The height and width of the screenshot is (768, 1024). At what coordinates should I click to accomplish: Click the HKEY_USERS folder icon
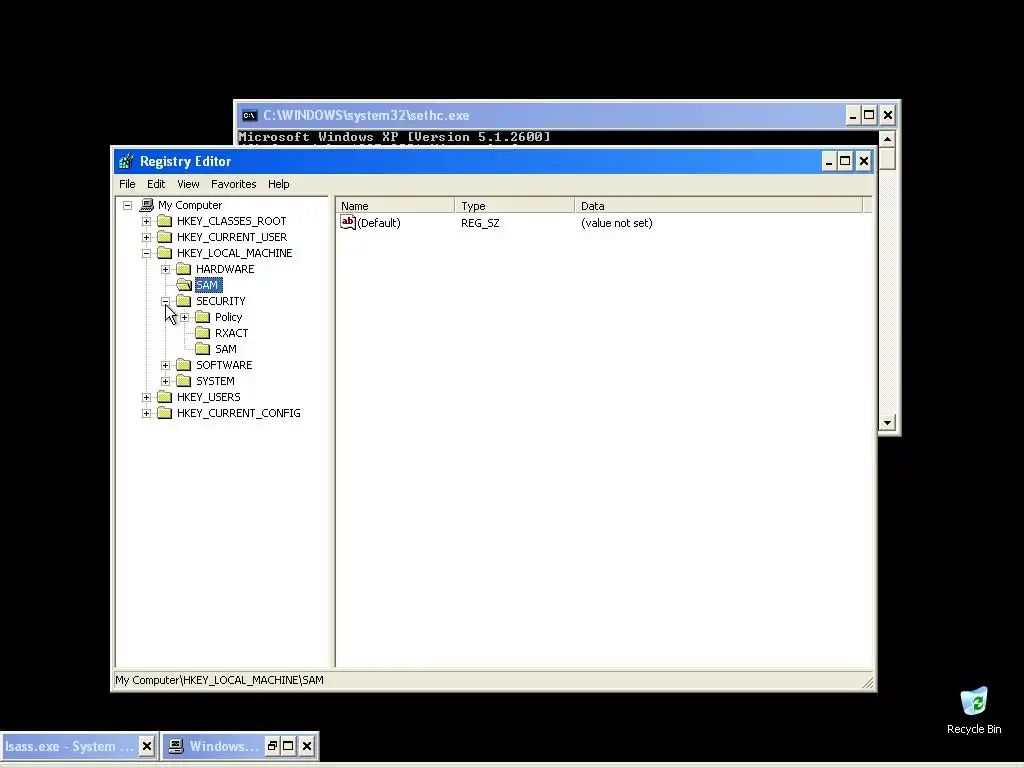(x=165, y=397)
